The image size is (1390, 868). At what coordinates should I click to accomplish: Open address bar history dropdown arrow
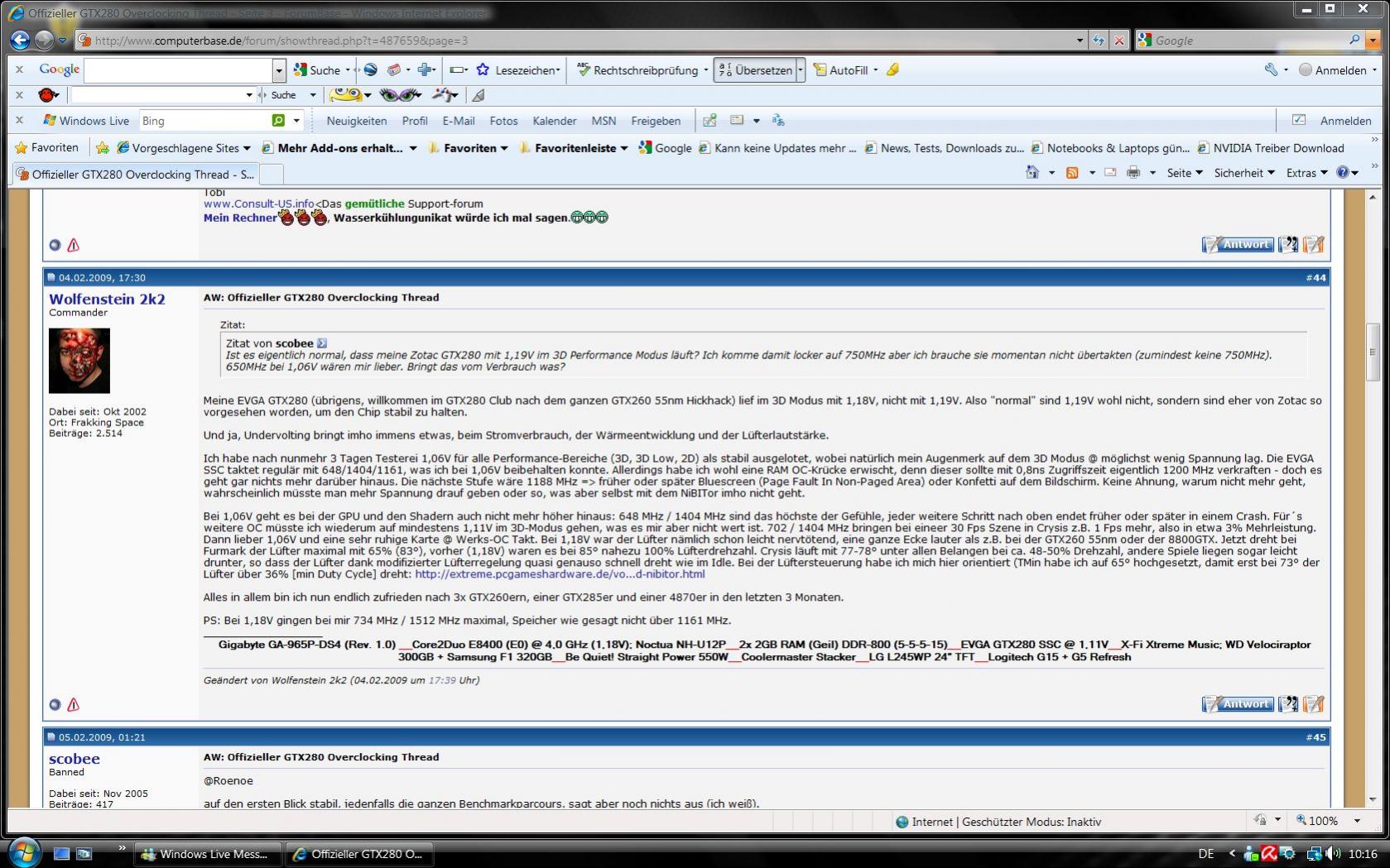point(1080,40)
